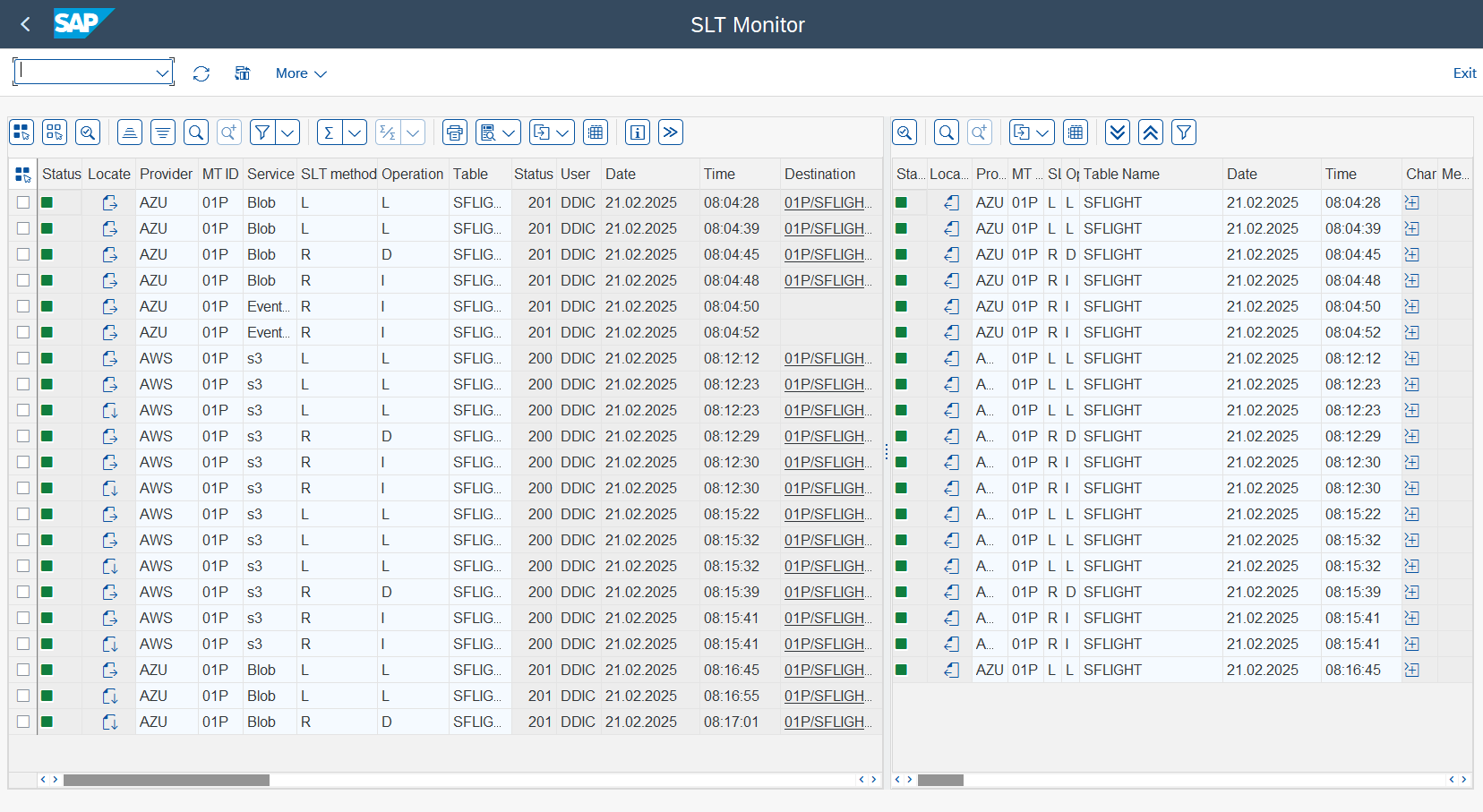This screenshot has height=812, width=1483.
Task: Open destination link in 08:12:12 row
Action: (x=827, y=358)
